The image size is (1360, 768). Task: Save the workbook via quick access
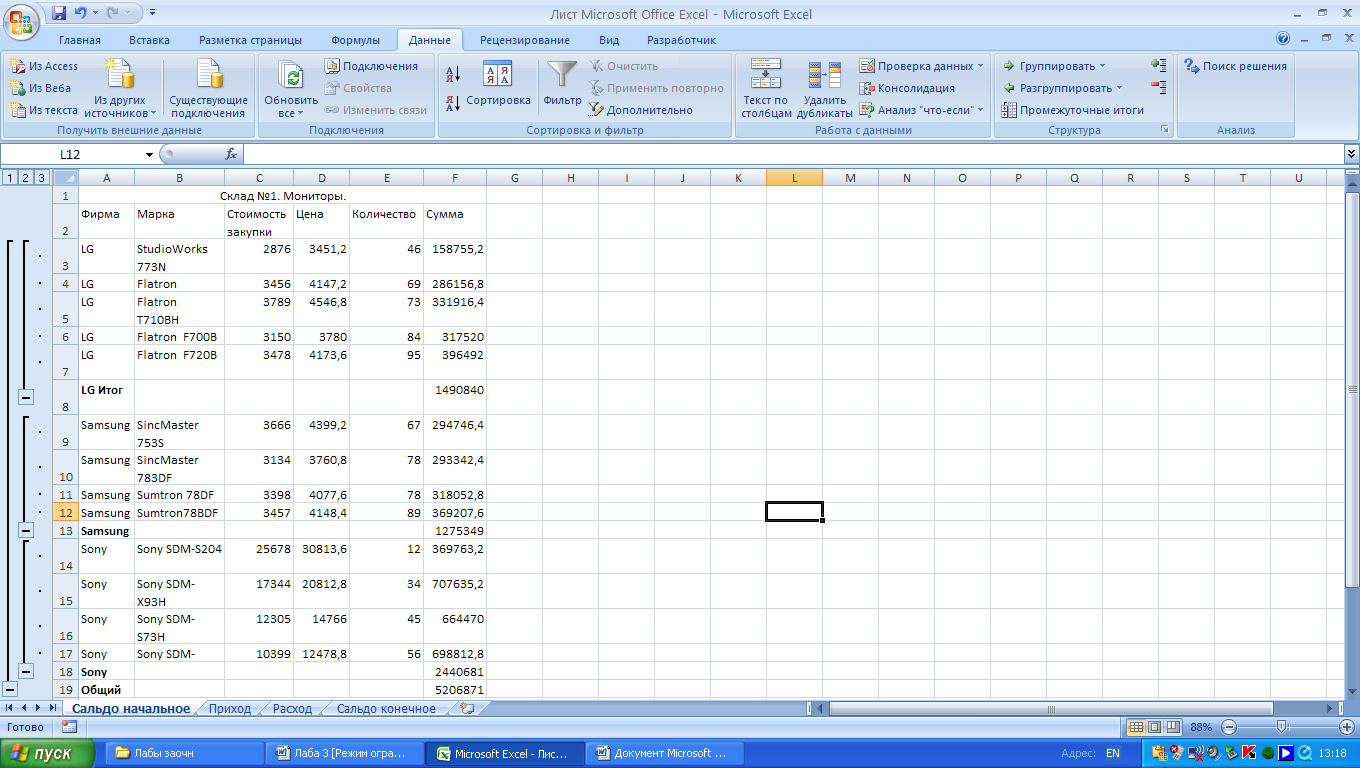coord(59,14)
